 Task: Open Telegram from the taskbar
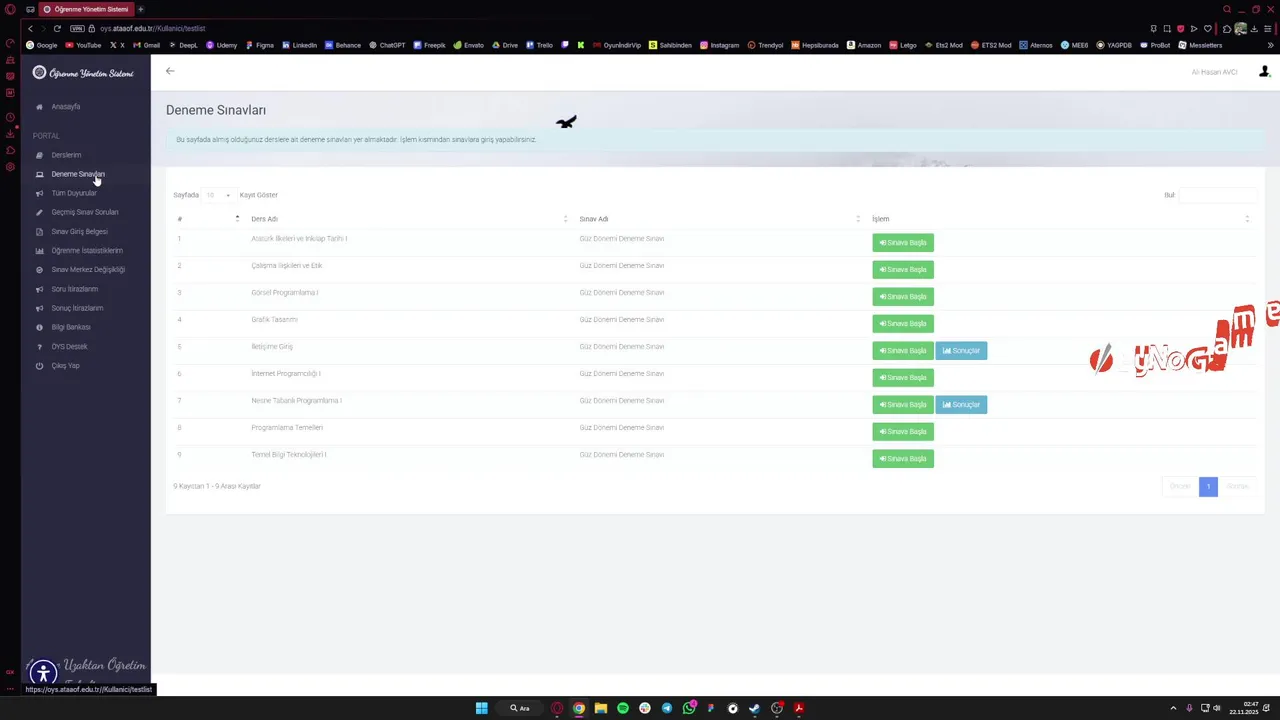(667, 708)
